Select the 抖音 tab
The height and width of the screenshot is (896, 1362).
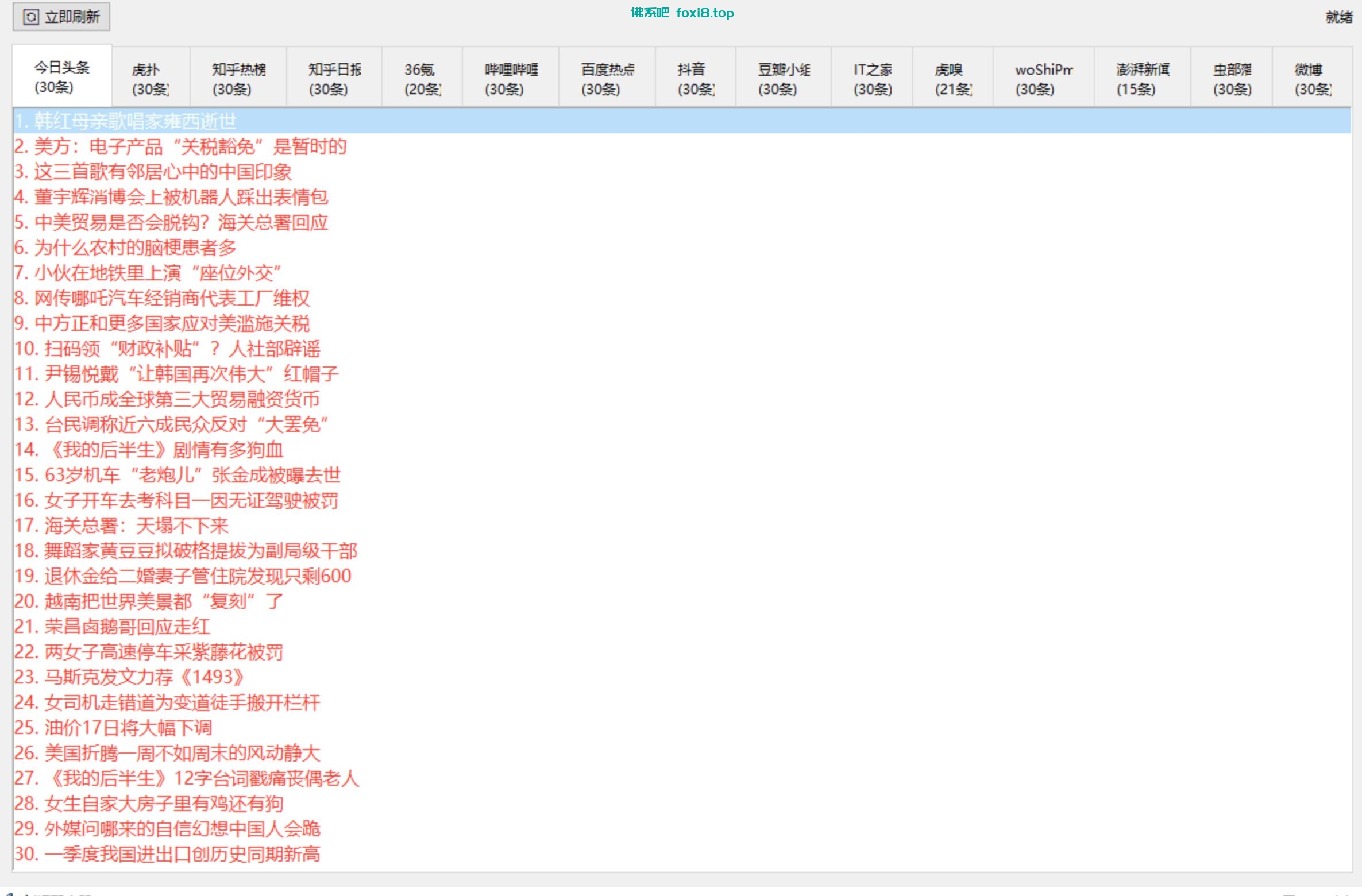tap(695, 79)
